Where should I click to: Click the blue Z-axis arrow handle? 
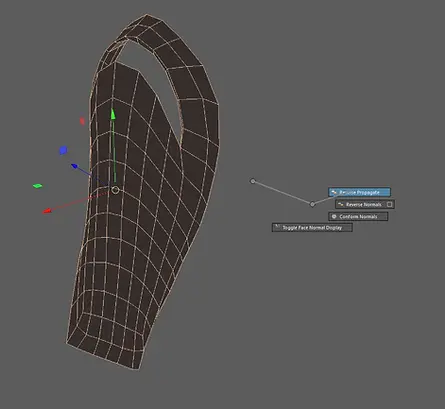[x=74, y=166]
